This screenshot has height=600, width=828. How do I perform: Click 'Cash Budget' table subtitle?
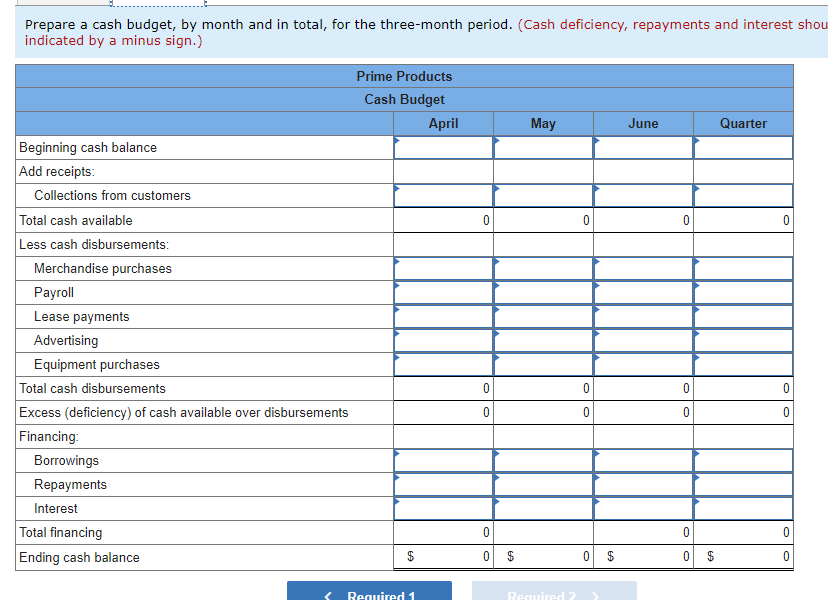[x=404, y=99]
